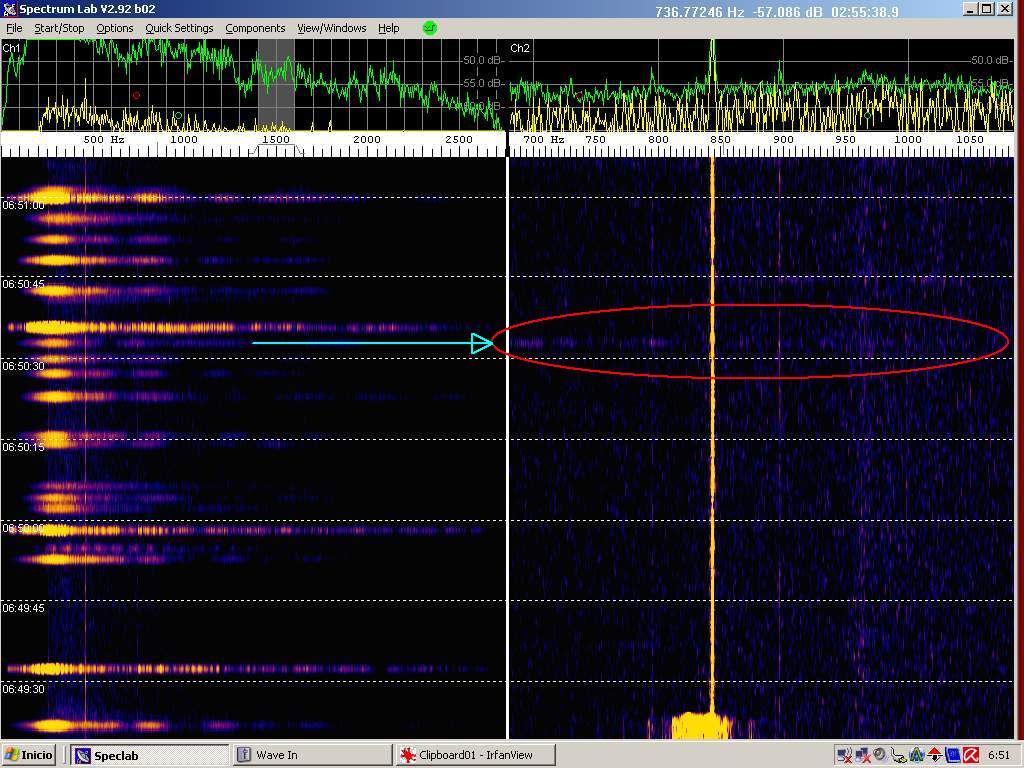The height and width of the screenshot is (768, 1024).
Task: Expand the Quick Settings menu
Action: tap(179, 28)
